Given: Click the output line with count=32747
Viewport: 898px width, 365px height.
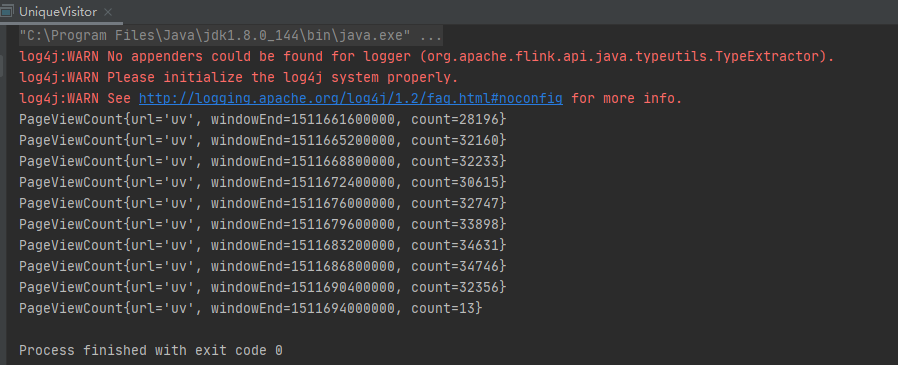Looking at the screenshot, I should click(263, 203).
